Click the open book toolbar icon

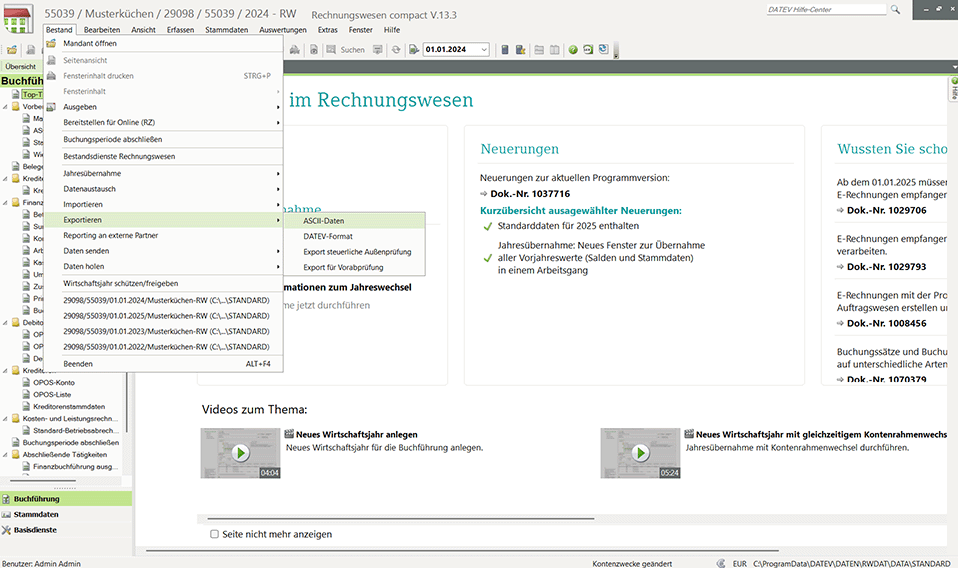(554, 49)
